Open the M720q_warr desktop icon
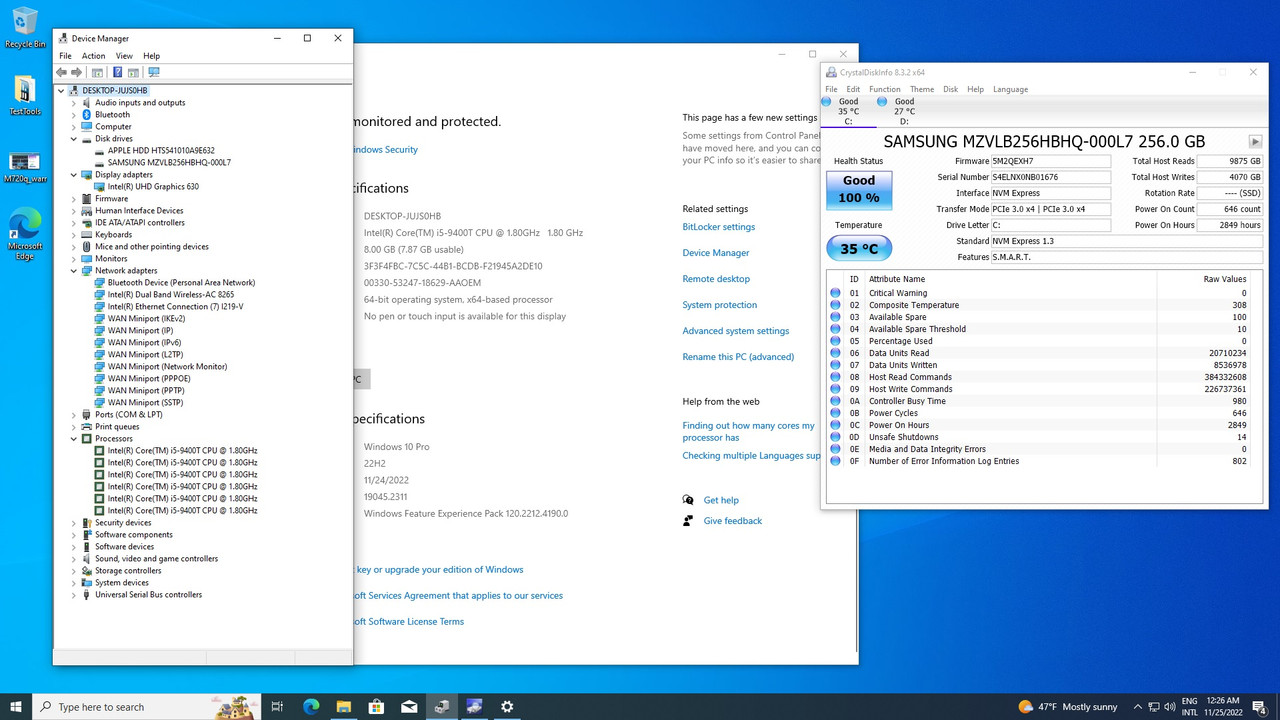Viewport: 1280px width, 720px height. point(25,167)
